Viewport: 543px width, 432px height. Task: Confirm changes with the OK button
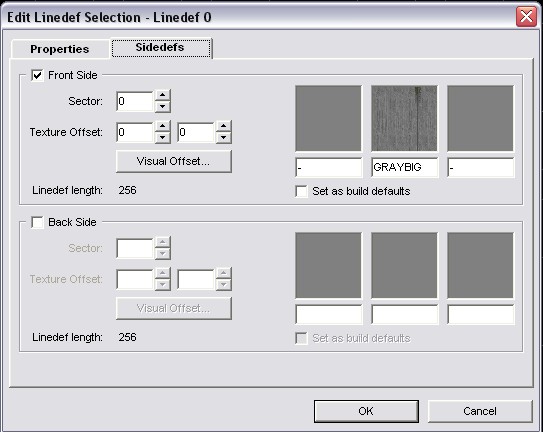point(366,411)
